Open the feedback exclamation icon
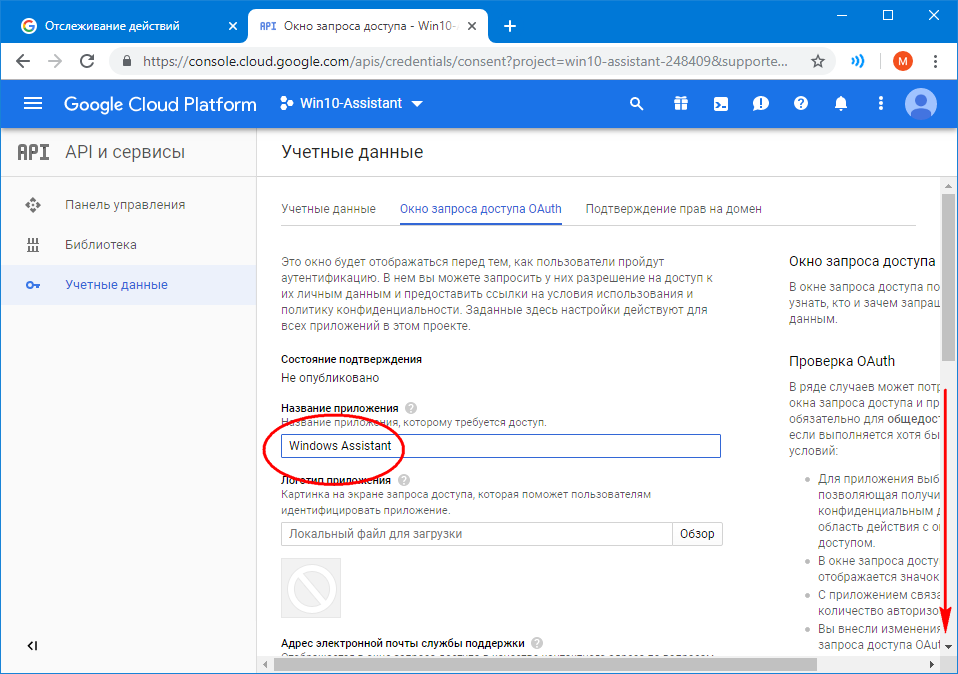 pyautogui.click(x=761, y=104)
